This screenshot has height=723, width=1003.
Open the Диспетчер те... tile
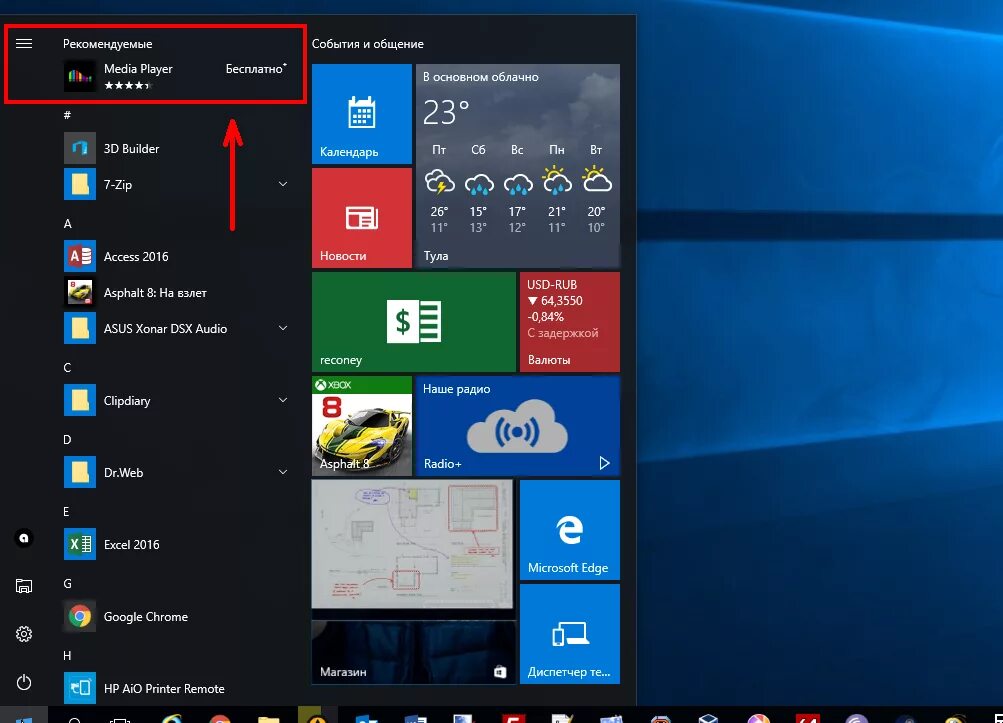coord(570,634)
